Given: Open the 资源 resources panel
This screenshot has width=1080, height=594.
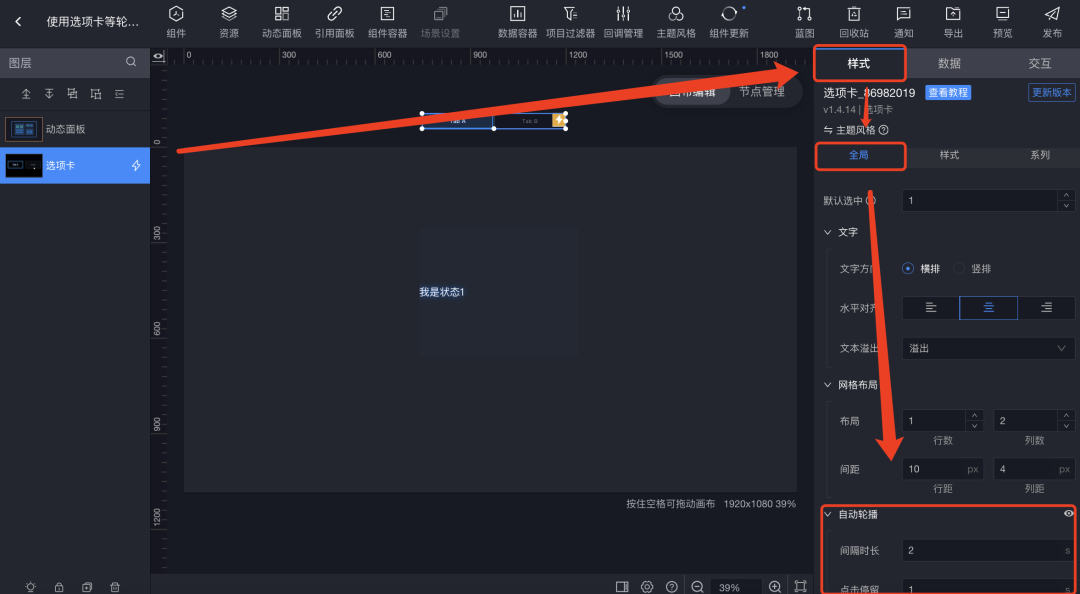Looking at the screenshot, I should [229, 21].
